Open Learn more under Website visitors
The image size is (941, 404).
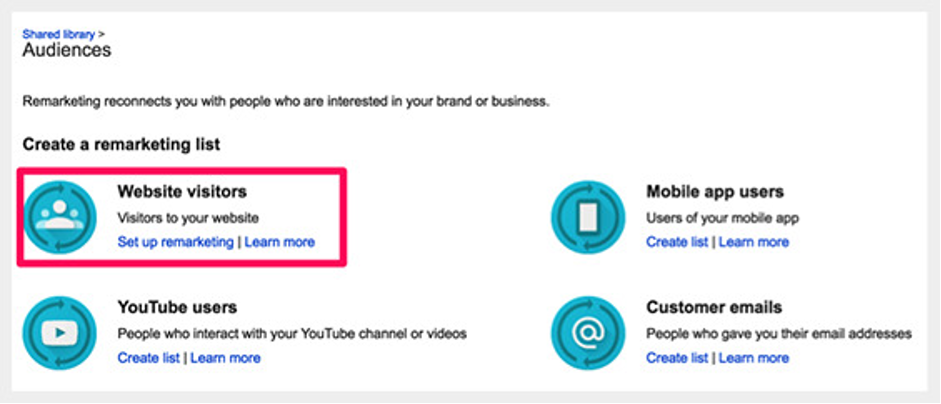pyautogui.click(x=280, y=242)
